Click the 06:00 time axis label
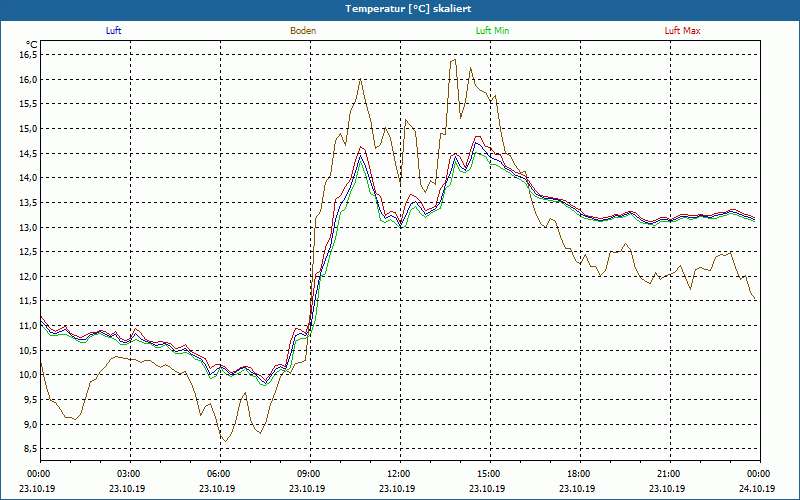 221,474
